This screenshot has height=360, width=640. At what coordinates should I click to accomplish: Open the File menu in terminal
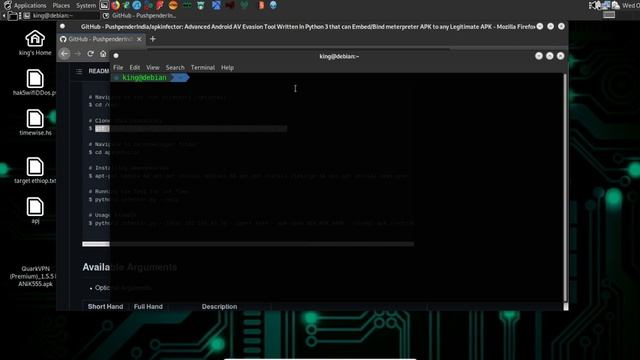pos(118,67)
